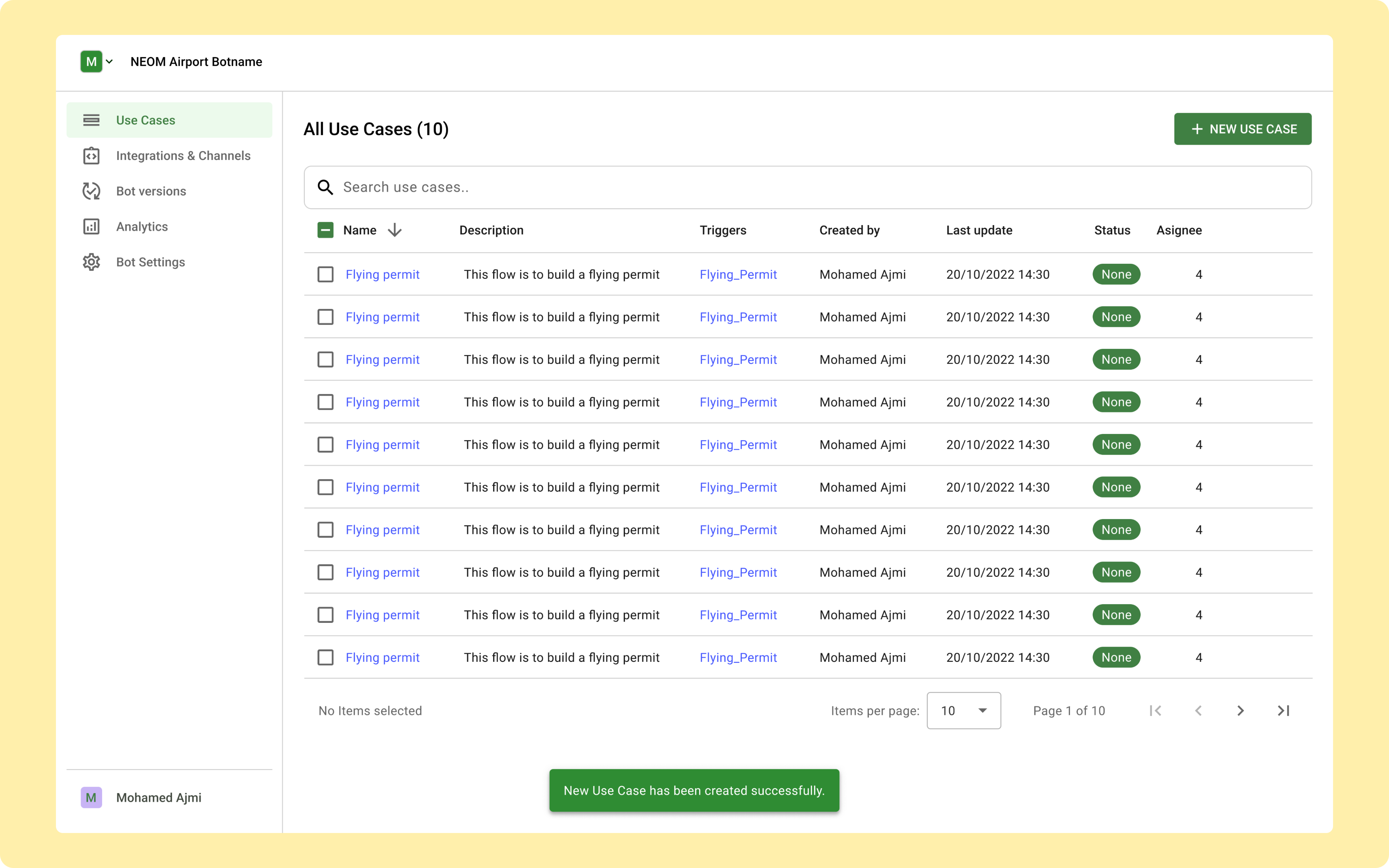The height and width of the screenshot is (868, 1389).
Task: Select the last Flying permit row checkbox
Action: pyautogui.click(x=326, y=657)
